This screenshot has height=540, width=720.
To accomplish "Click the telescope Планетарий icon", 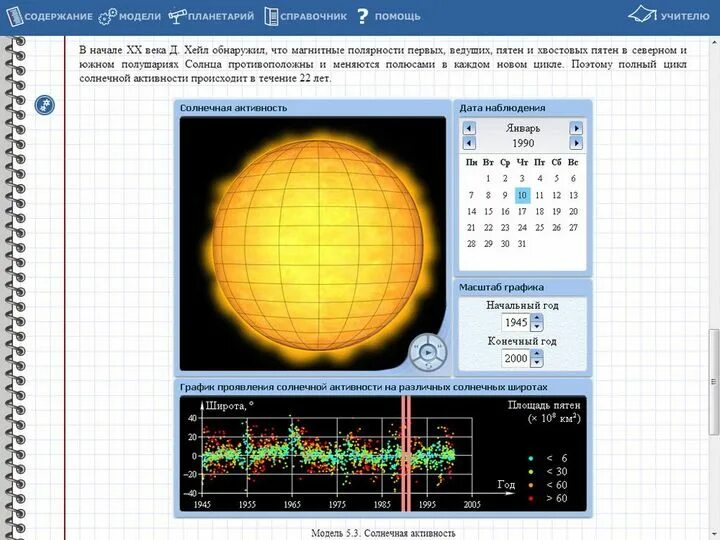I will pyautogui.click(x=177, y=17).
